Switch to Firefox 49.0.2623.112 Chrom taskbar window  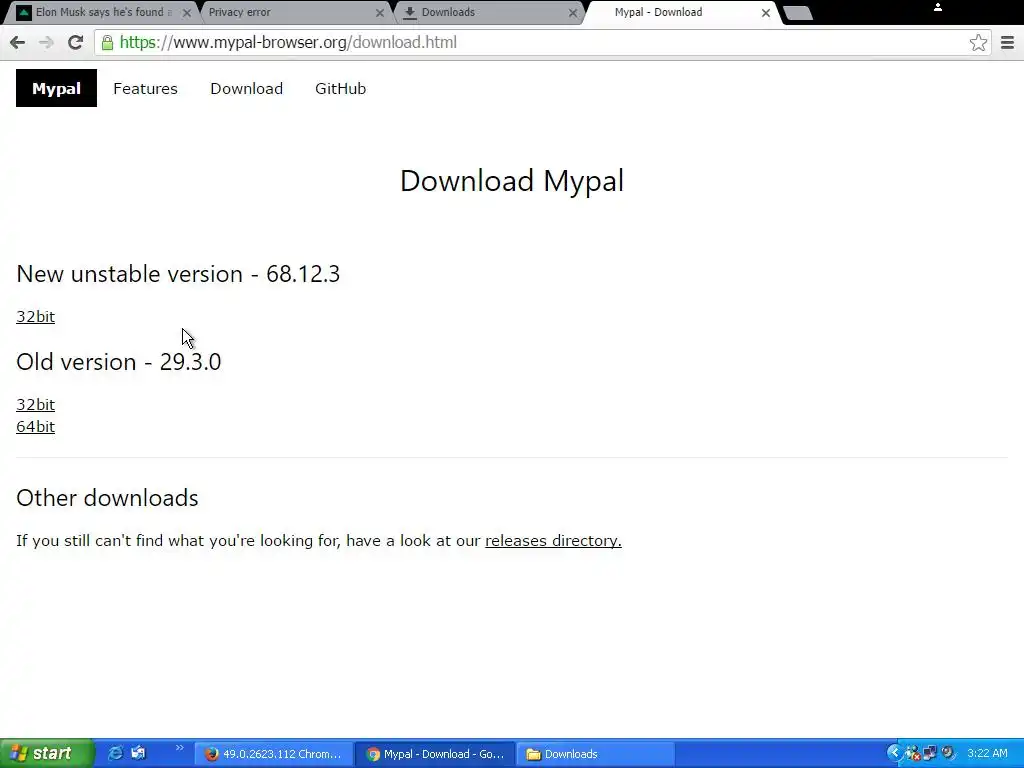coord(273,754)
